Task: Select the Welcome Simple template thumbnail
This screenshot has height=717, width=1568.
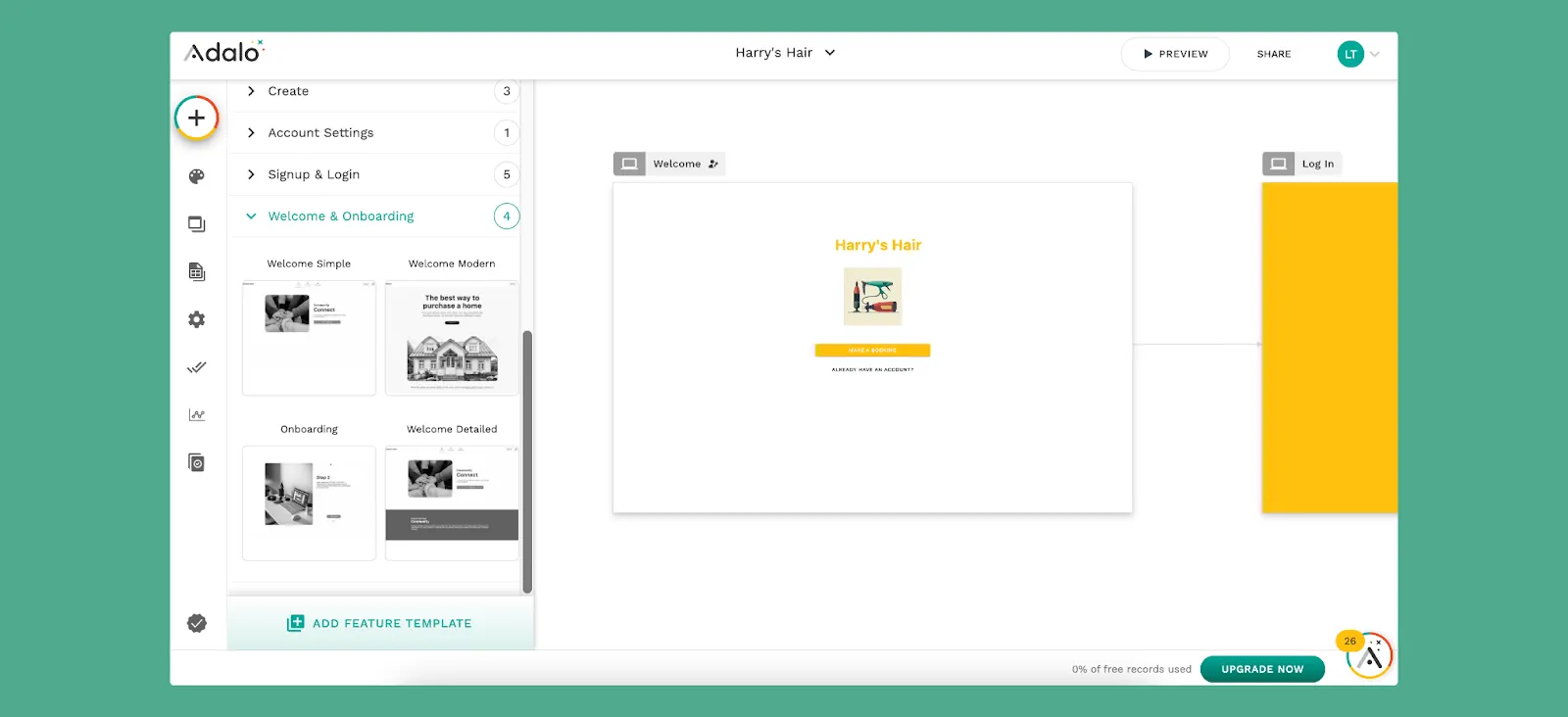Action: click(309, 338)
